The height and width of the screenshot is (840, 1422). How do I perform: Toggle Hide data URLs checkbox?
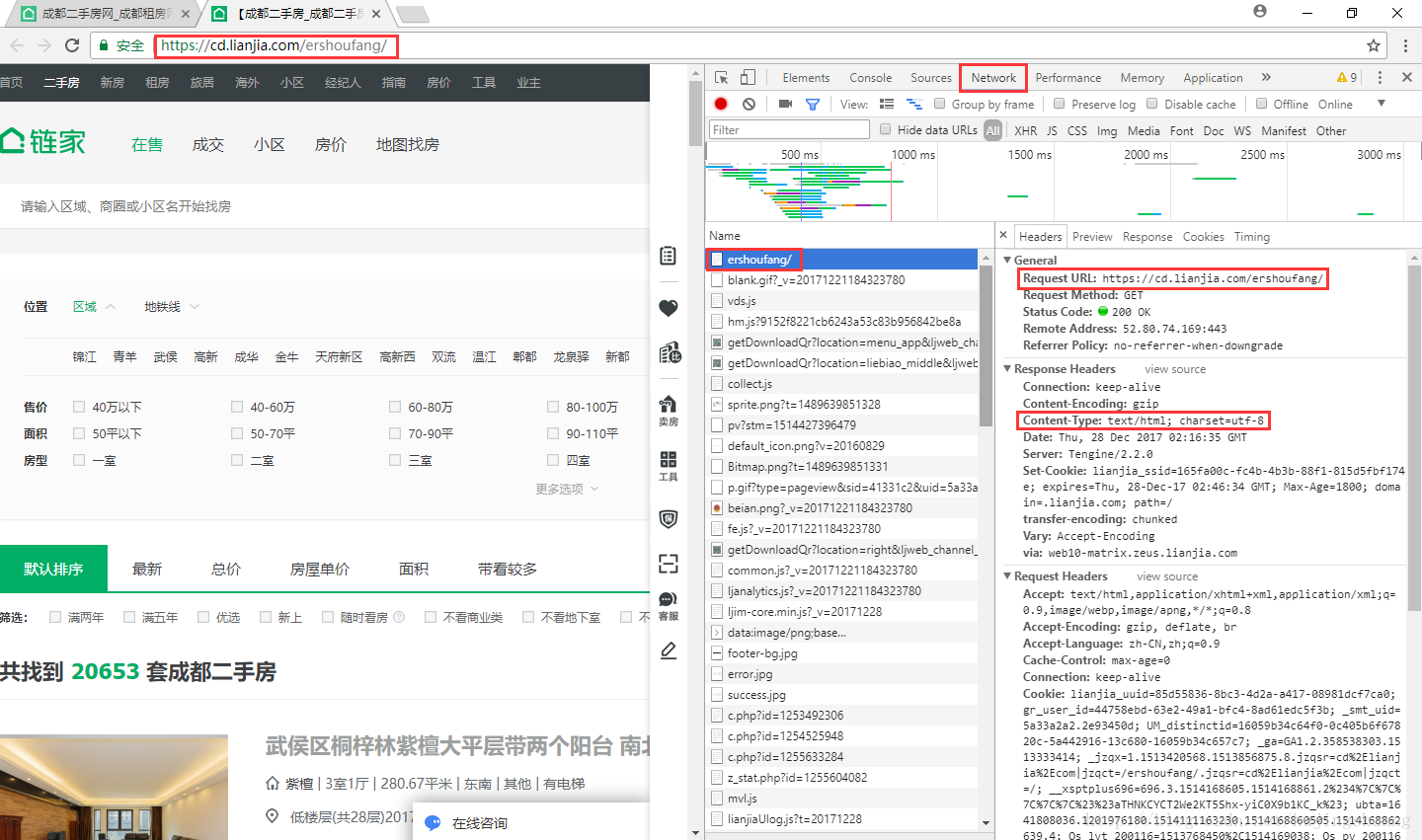tap(886, 129)
